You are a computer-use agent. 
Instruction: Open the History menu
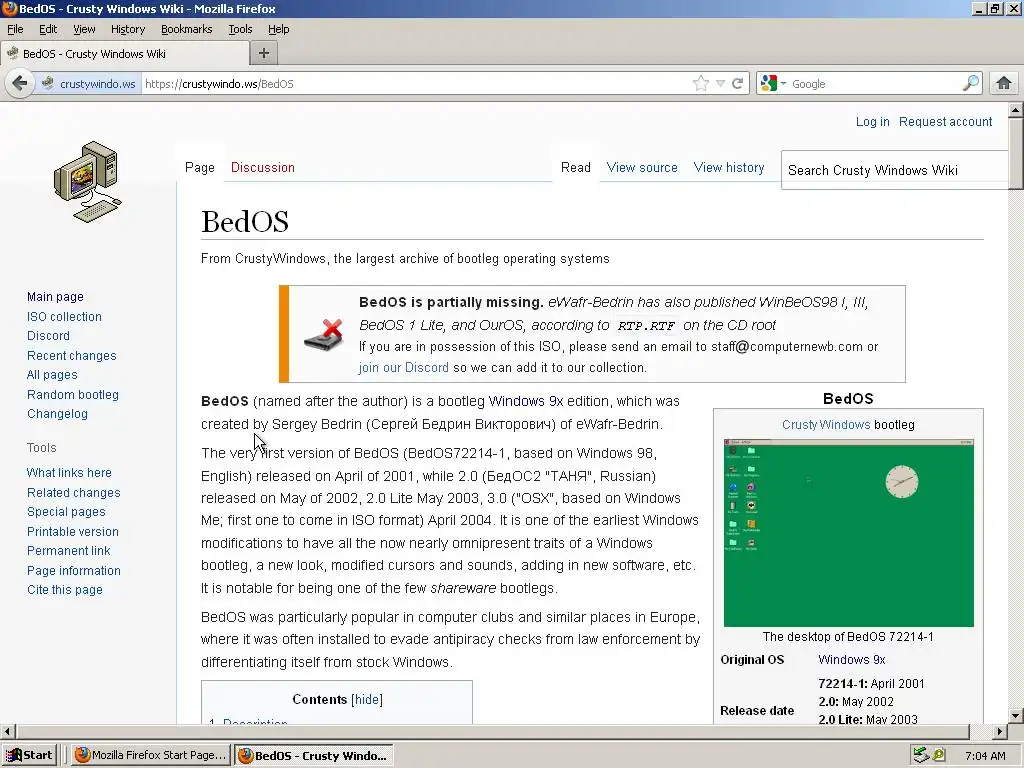[x=128, y=29]
